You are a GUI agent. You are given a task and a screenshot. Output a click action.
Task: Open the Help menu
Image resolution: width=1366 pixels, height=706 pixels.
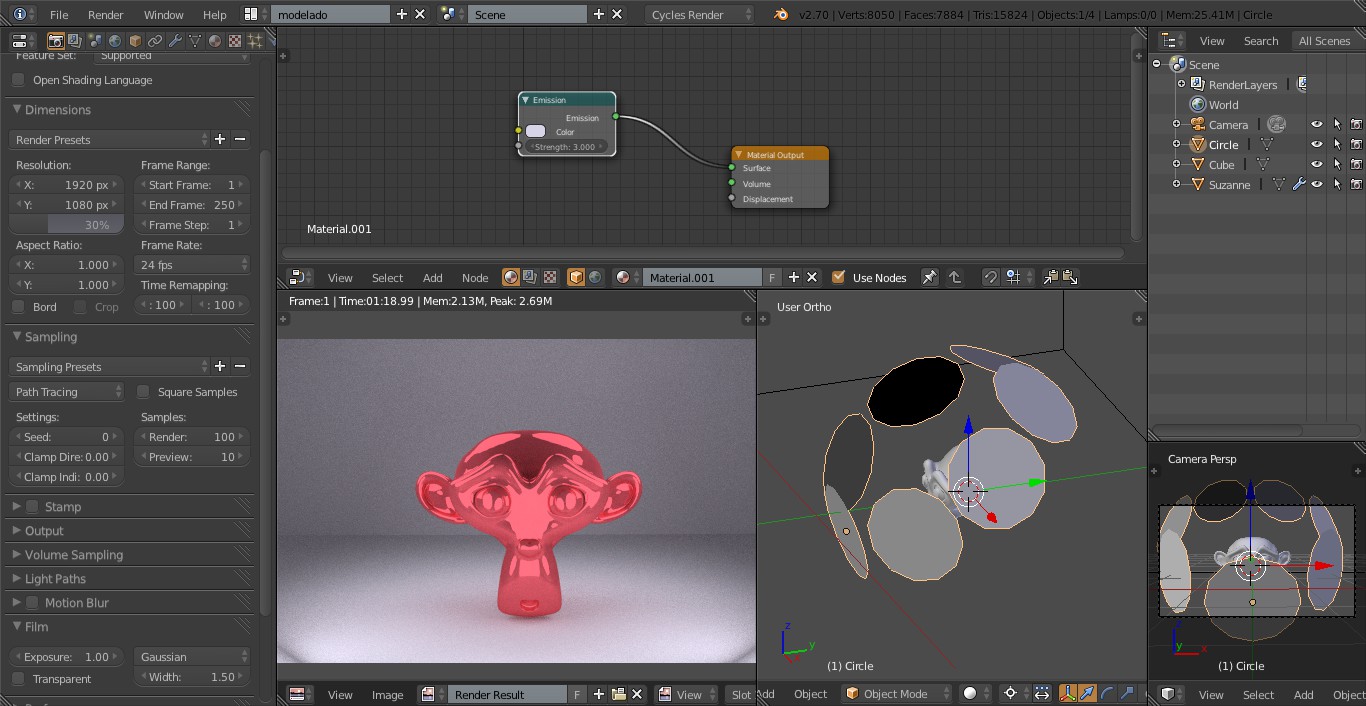pyautogui.click(x=215, y=15)
